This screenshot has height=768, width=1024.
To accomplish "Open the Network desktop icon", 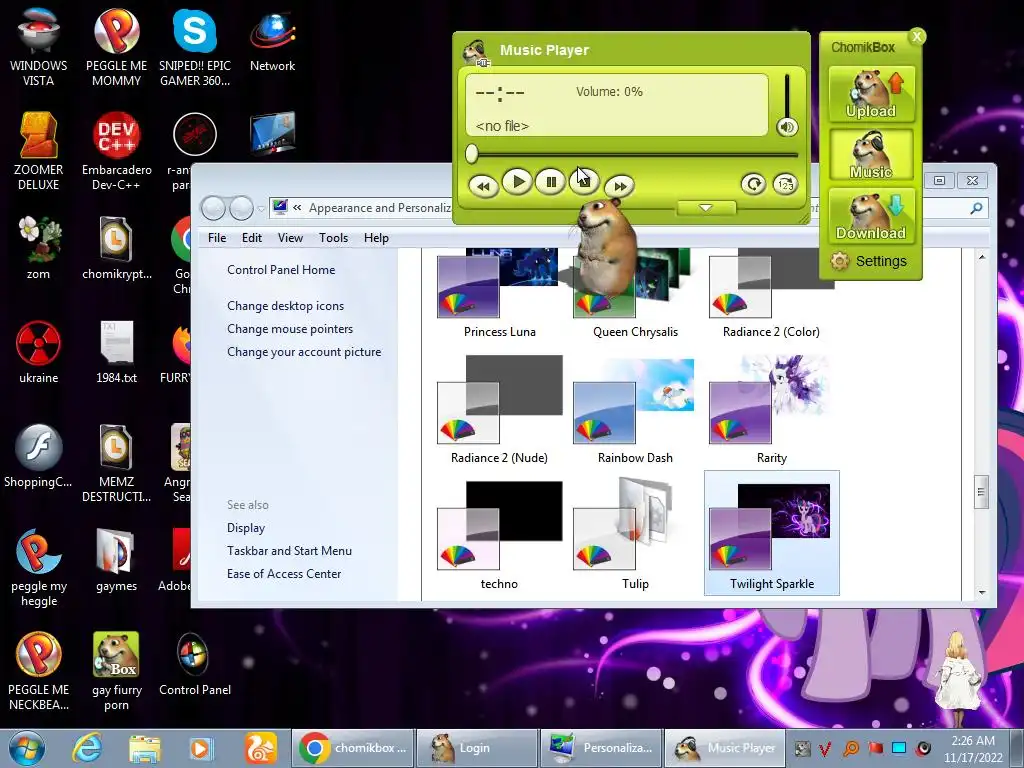I will (x=272, y=40).
